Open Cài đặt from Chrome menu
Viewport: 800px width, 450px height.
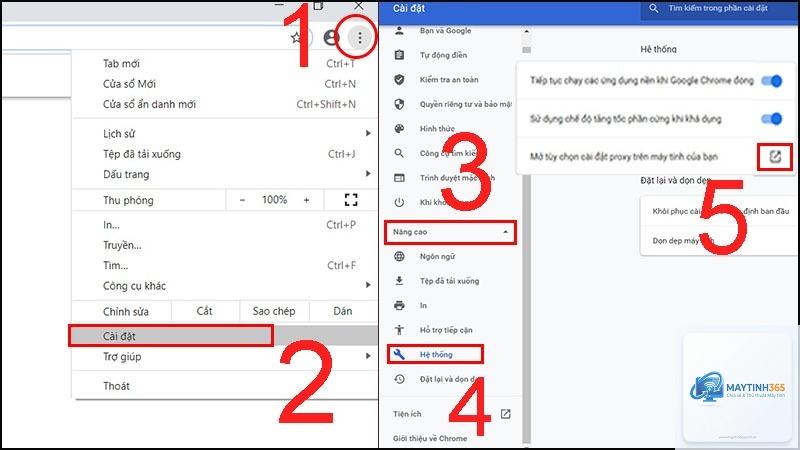click(x=224, y=336)
